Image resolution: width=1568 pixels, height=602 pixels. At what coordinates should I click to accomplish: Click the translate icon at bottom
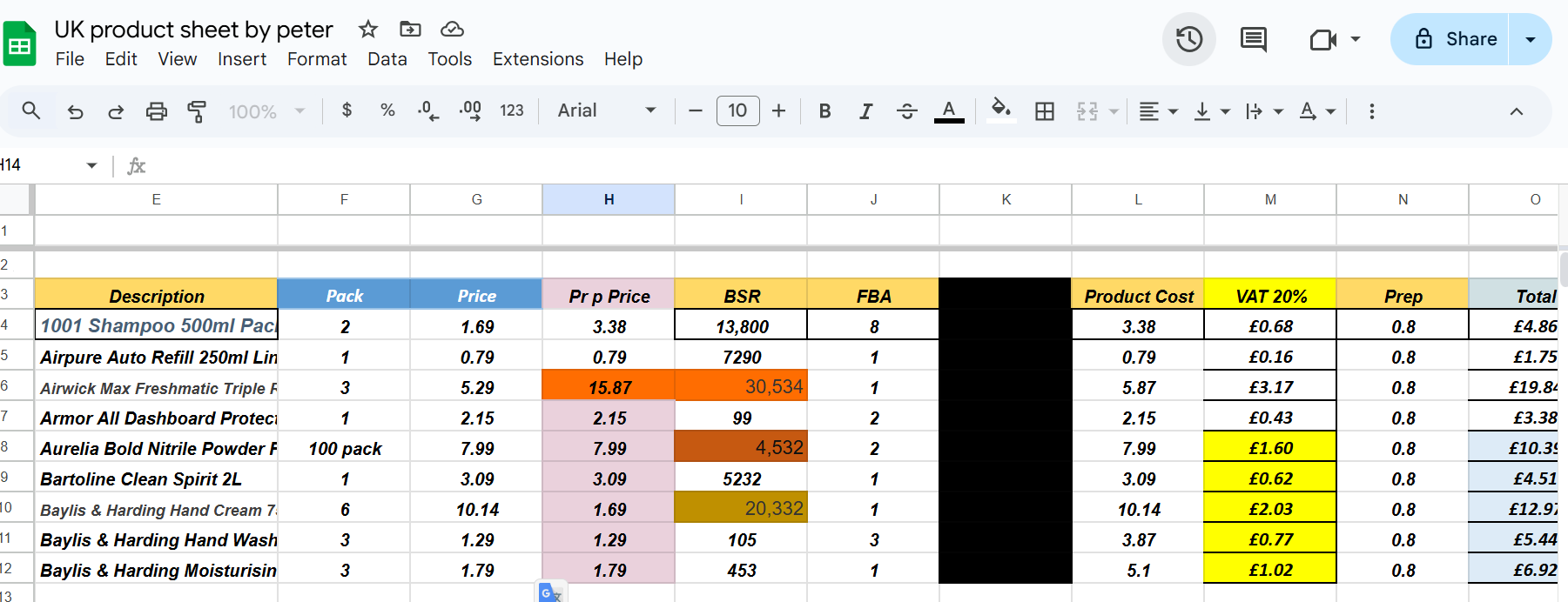550,592
